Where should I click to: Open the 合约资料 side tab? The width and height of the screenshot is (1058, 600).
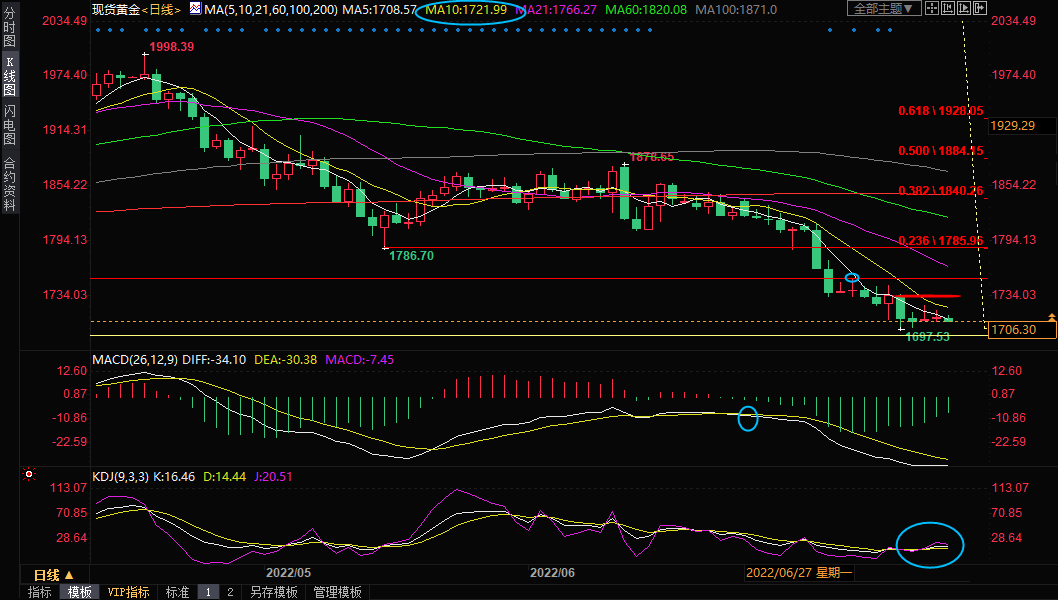9,184
